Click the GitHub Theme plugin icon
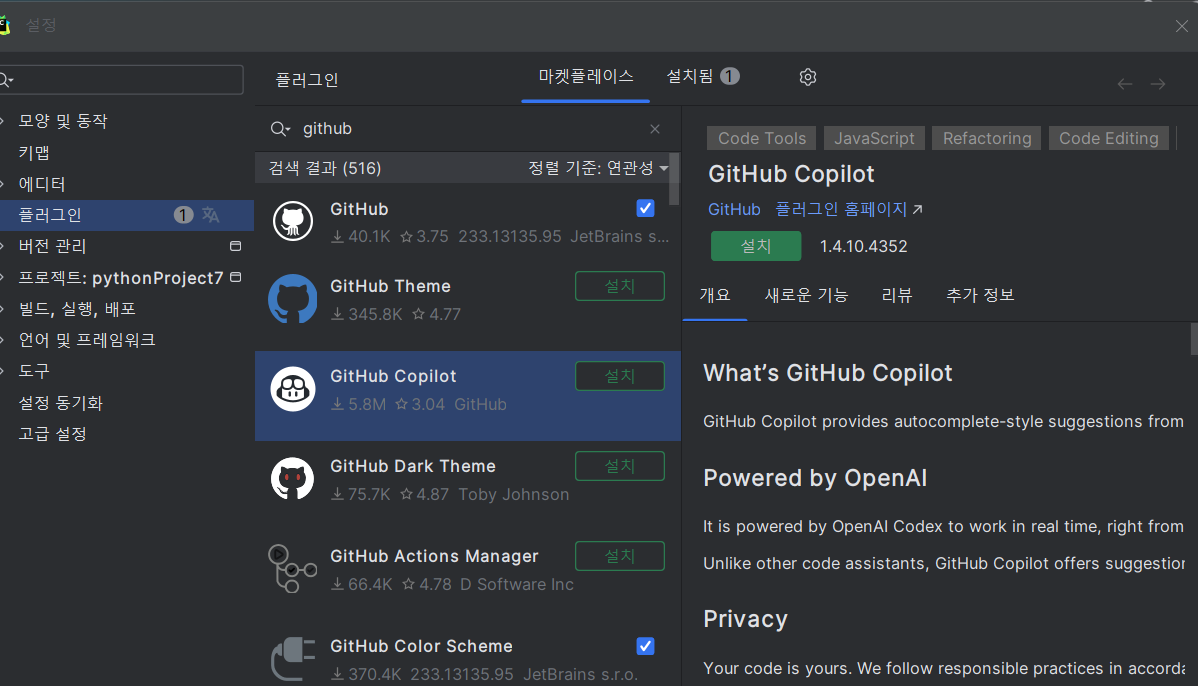The height and width of the screenshot is (686, 1198). (293, 299)
